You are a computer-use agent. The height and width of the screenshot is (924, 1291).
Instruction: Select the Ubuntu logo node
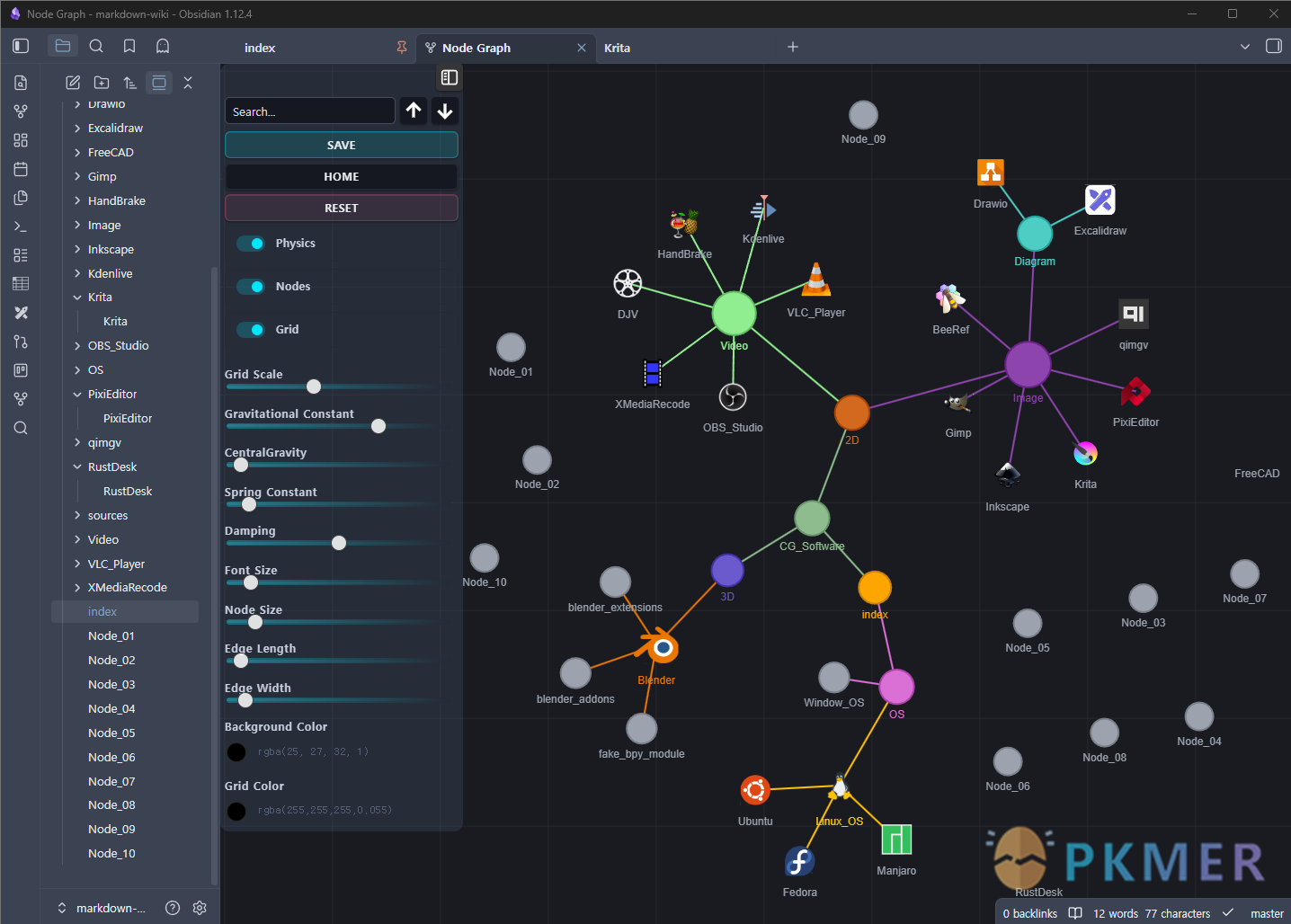click(755, 790)
